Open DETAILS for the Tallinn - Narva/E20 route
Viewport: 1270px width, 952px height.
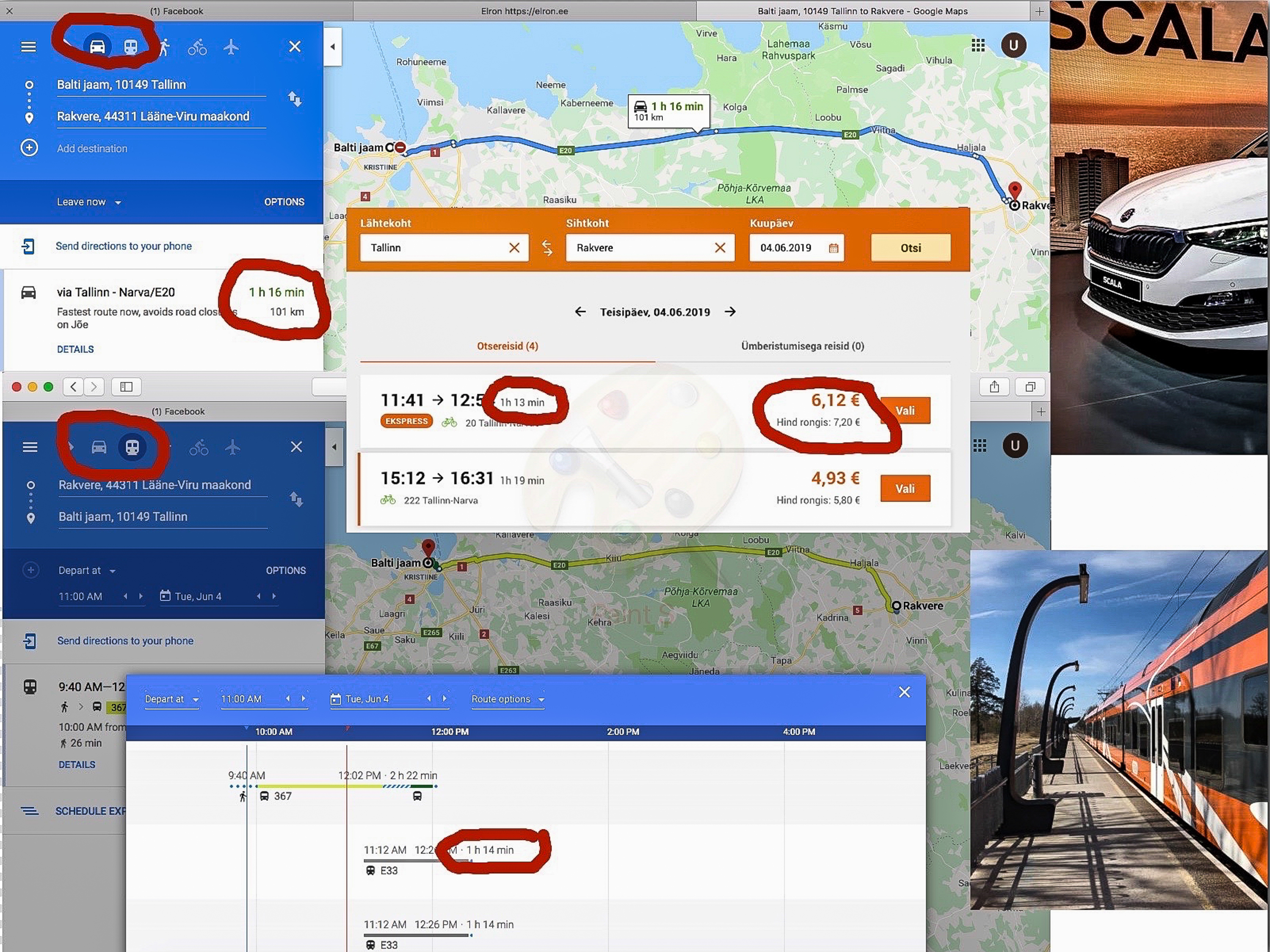75,349
